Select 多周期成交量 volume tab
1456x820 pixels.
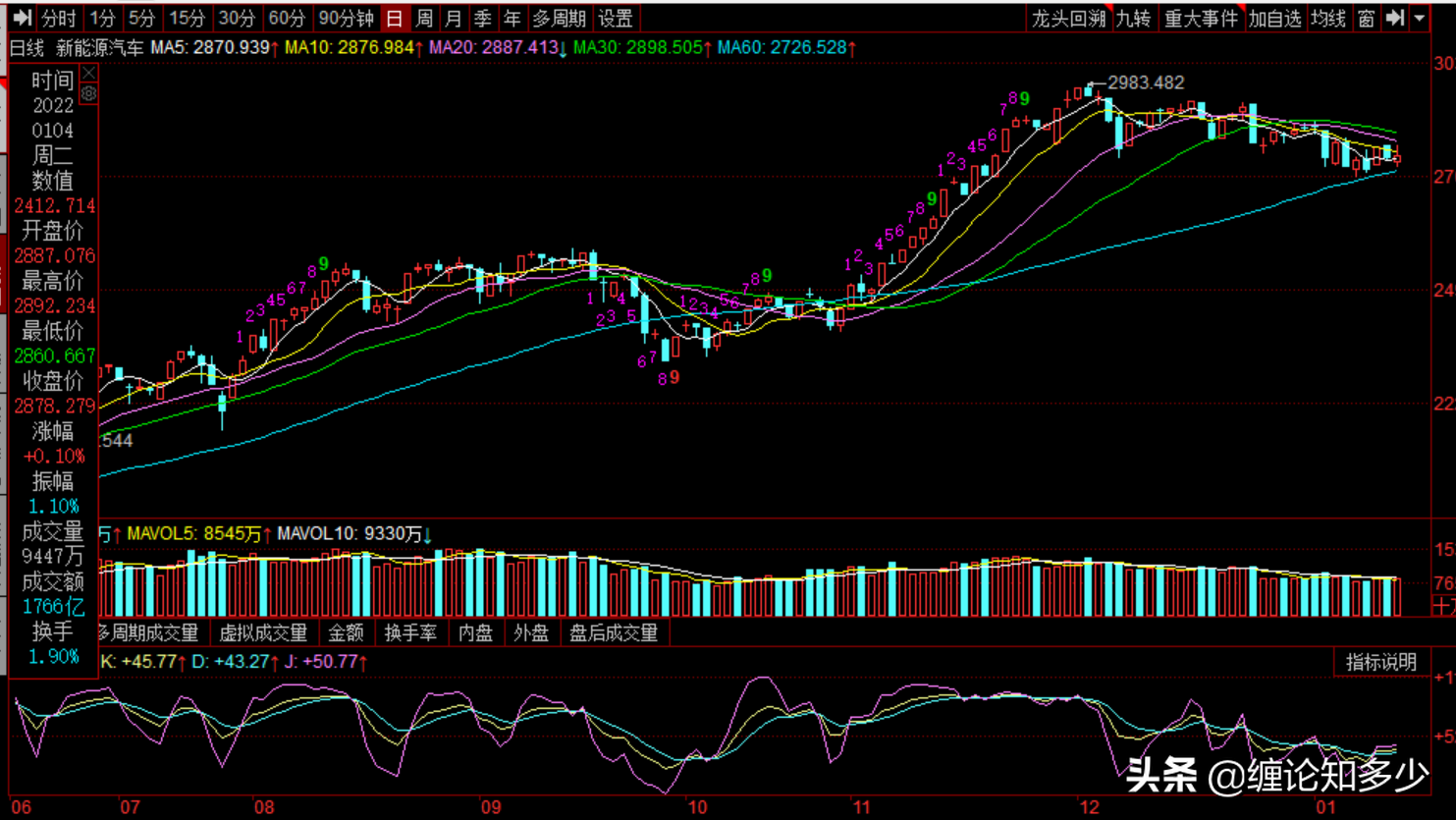[x=149, y=633]
